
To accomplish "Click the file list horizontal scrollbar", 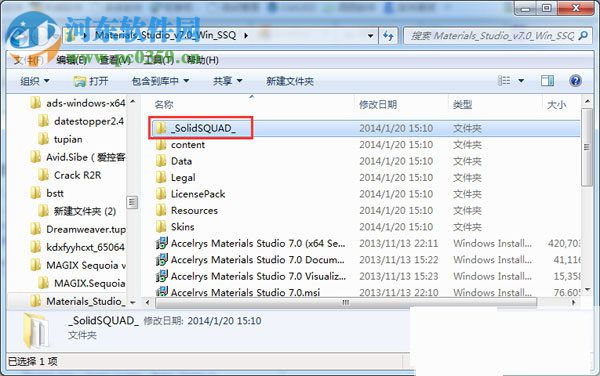I will coord(346,303).
